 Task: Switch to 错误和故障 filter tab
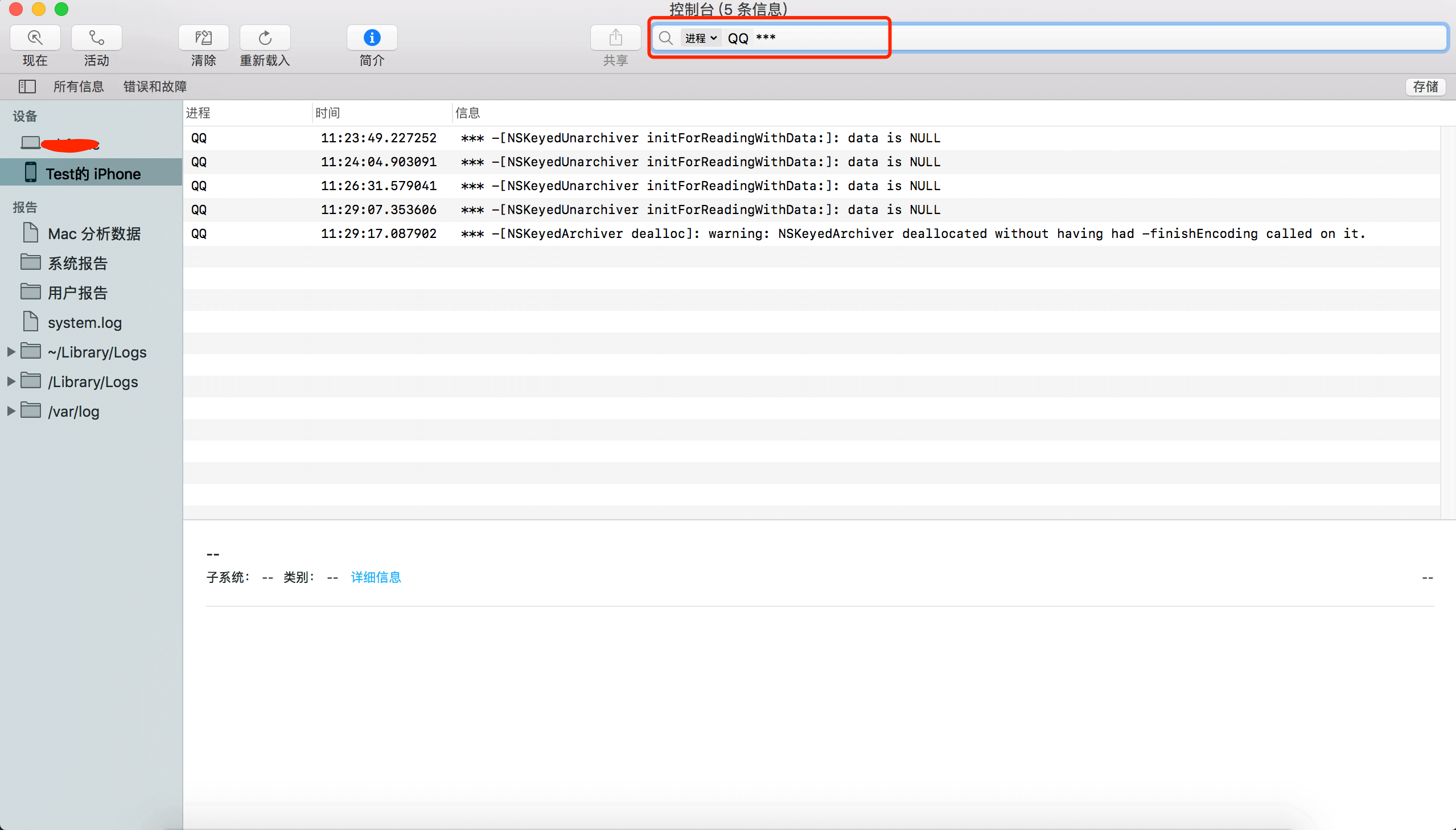155,86
